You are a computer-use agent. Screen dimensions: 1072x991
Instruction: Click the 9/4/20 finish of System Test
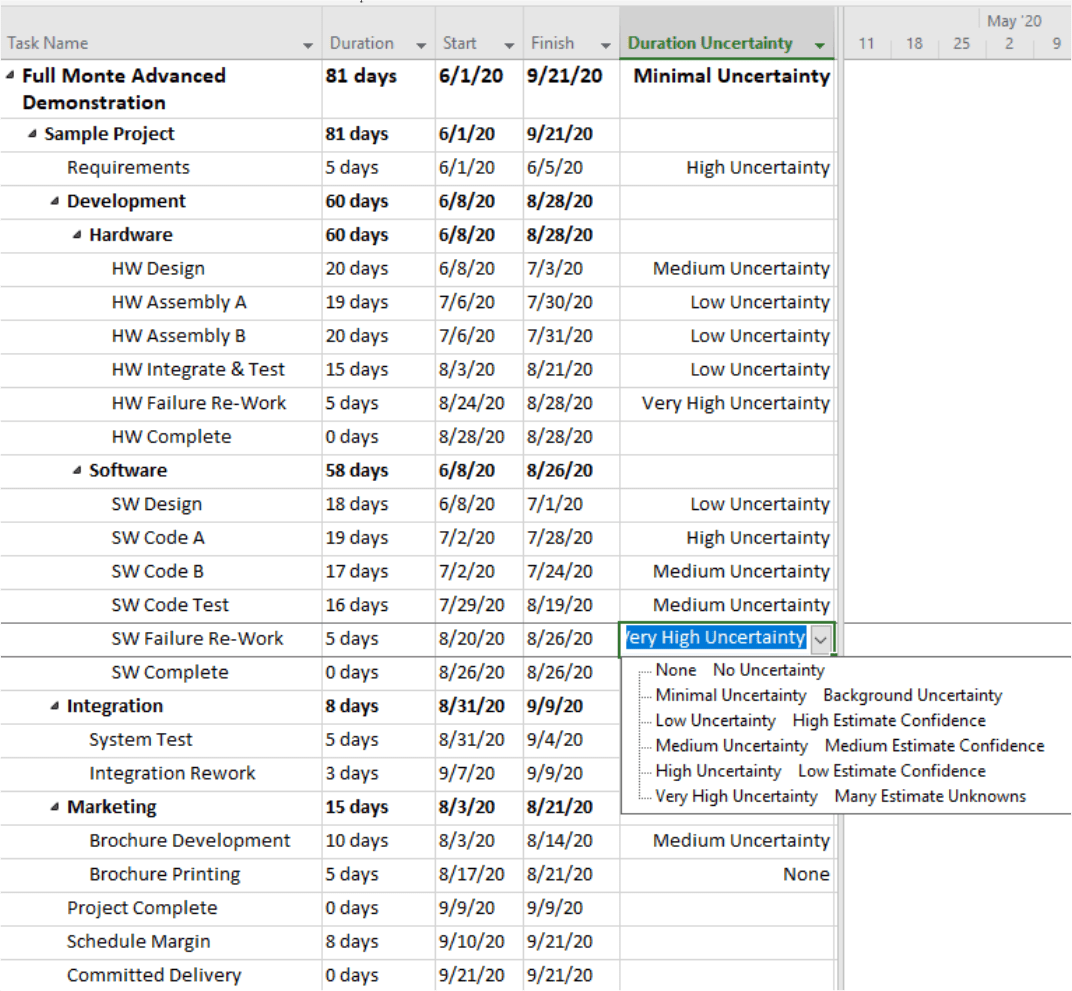coord(554,739)
